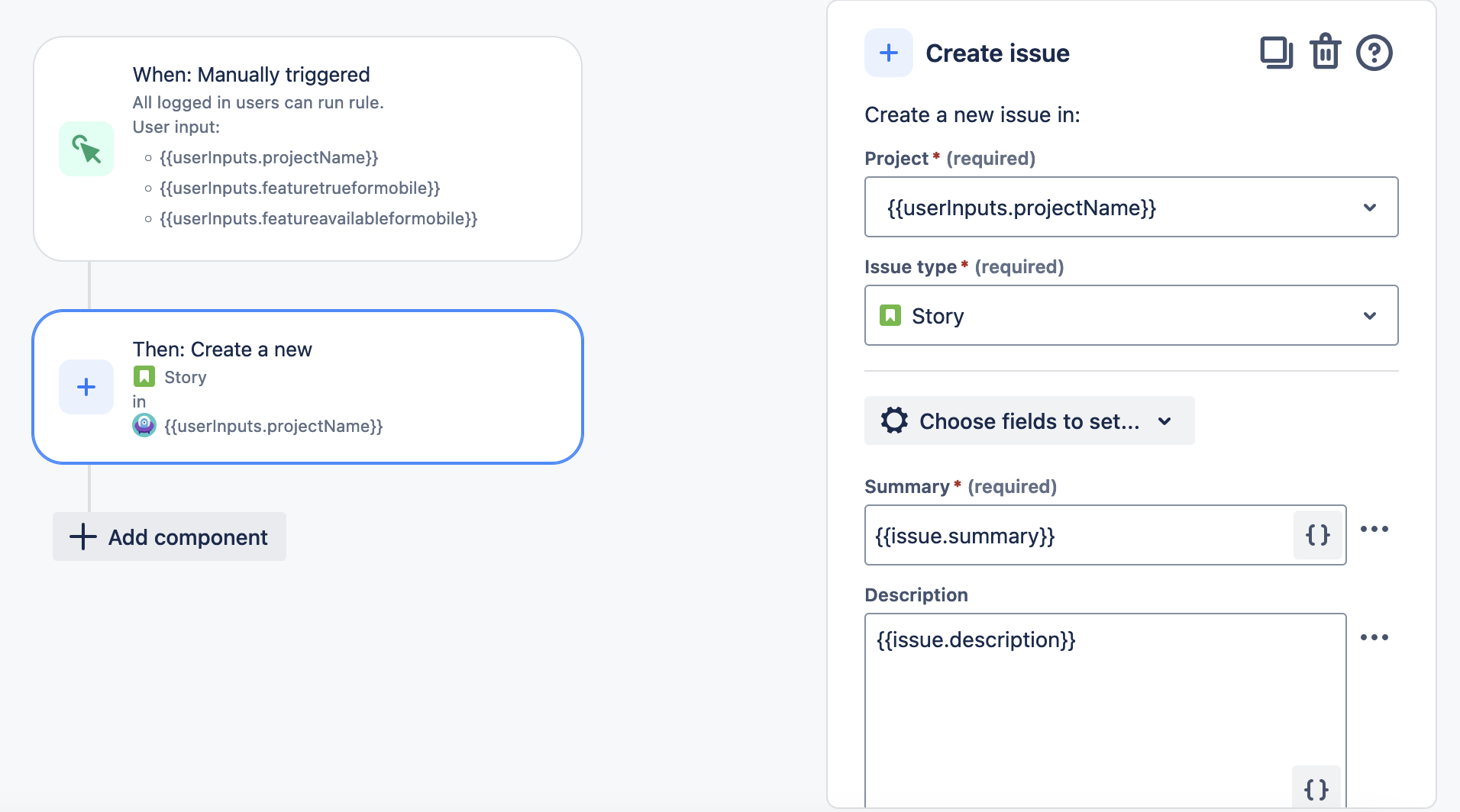Open help for Create issue
Screen dimensions: 1460x812
tap(1373, 52)
